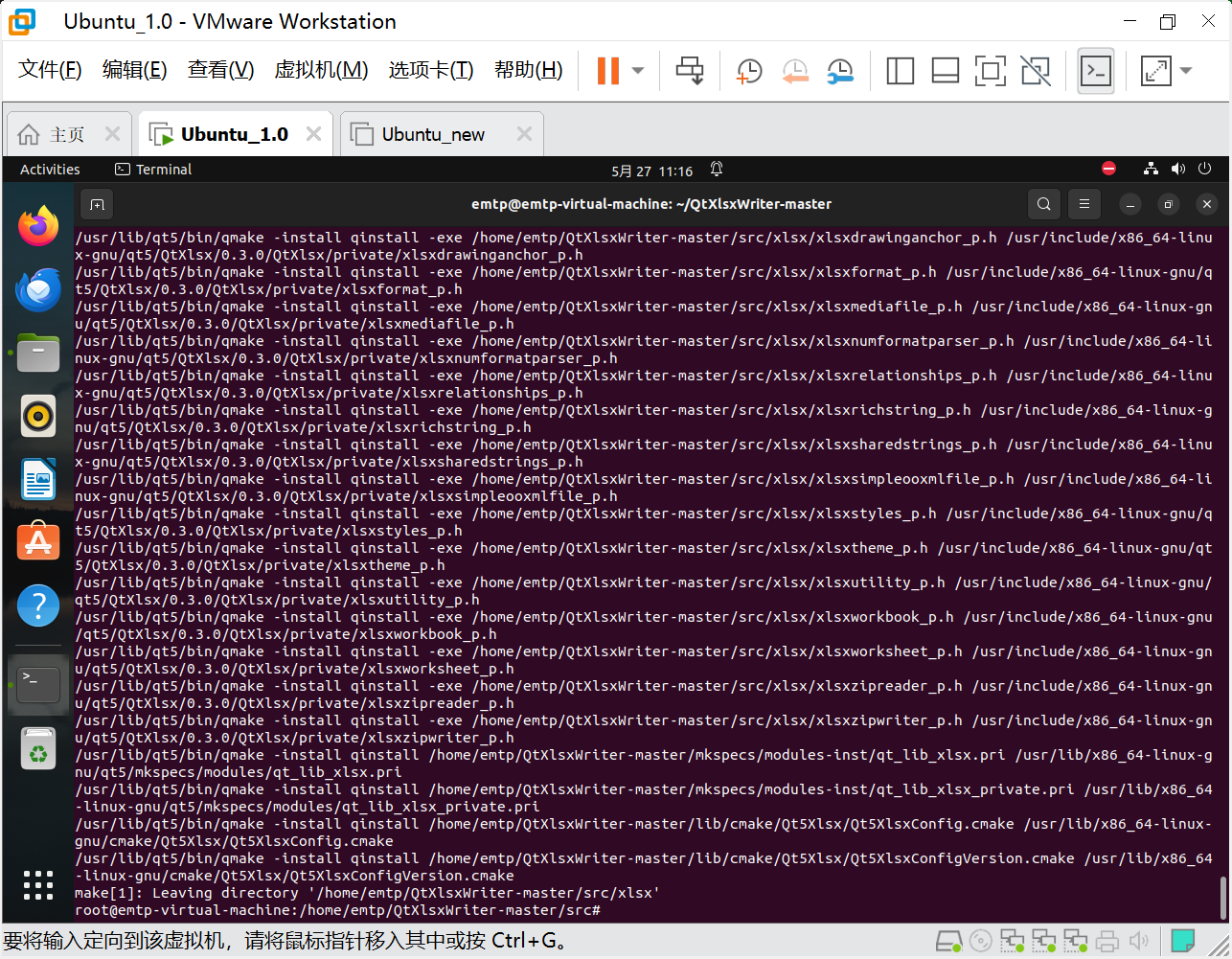Viewport: 1232px width, 959px height.
Task: Close the 主页 tab
Action: 112,134
